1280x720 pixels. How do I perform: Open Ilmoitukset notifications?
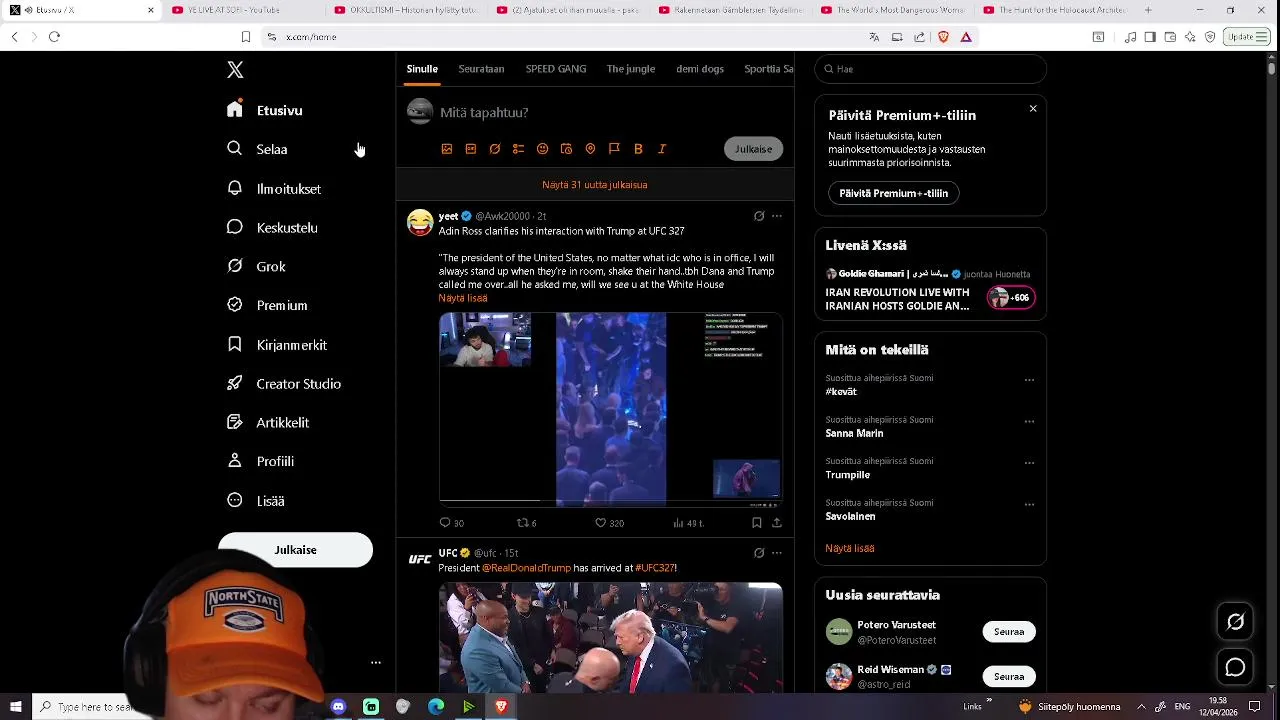(274, 188)
